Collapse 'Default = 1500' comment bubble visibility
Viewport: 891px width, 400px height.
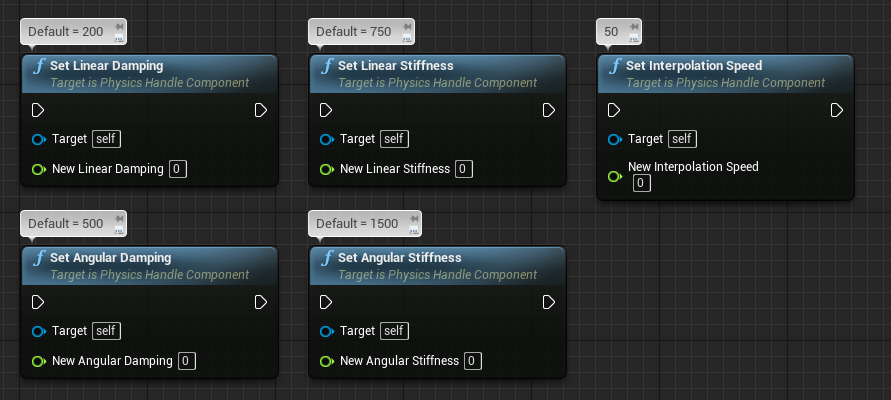[x=414, y=230]
